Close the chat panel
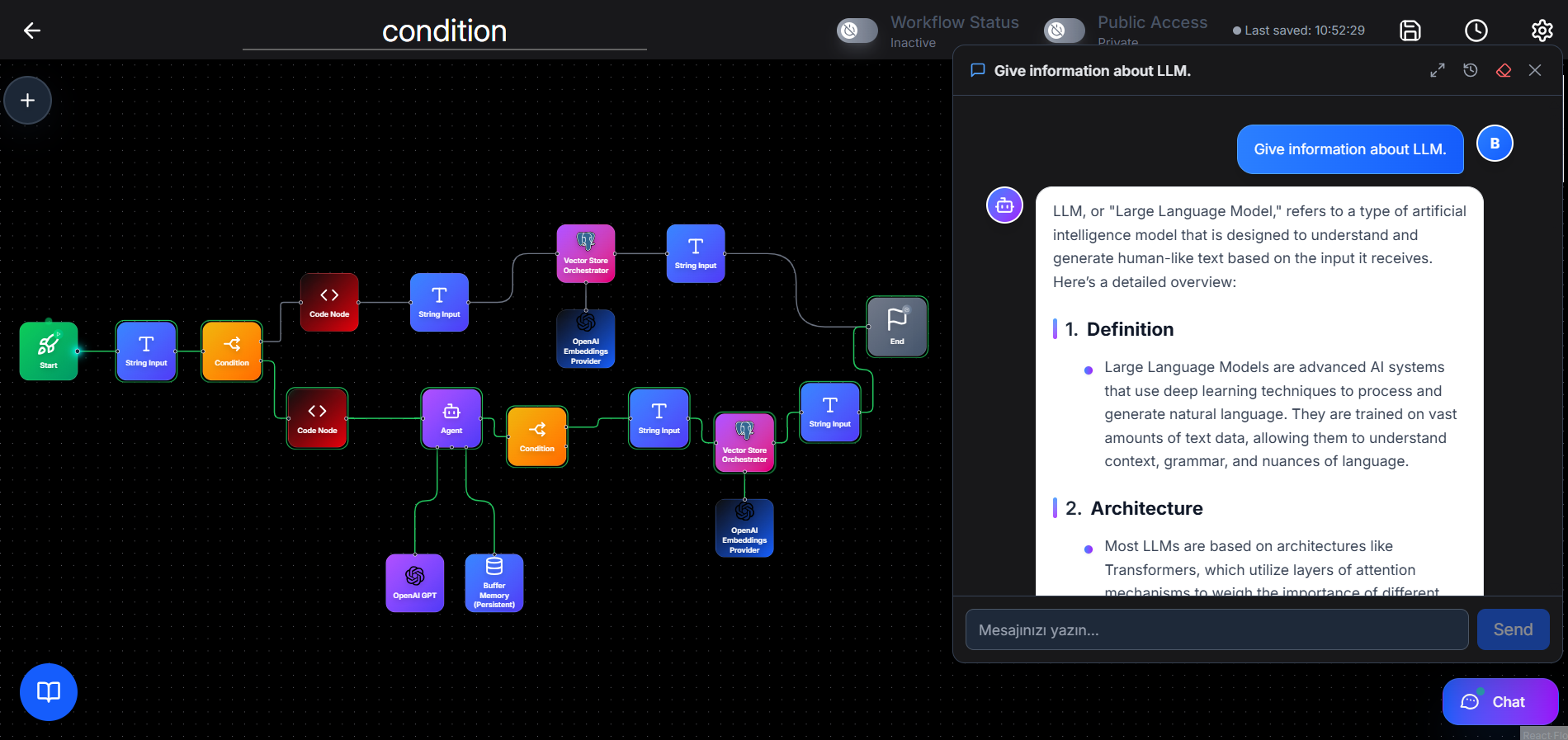Image resolution: width=1568 pixels, height=740 pixels. (x=1535, y=71)
